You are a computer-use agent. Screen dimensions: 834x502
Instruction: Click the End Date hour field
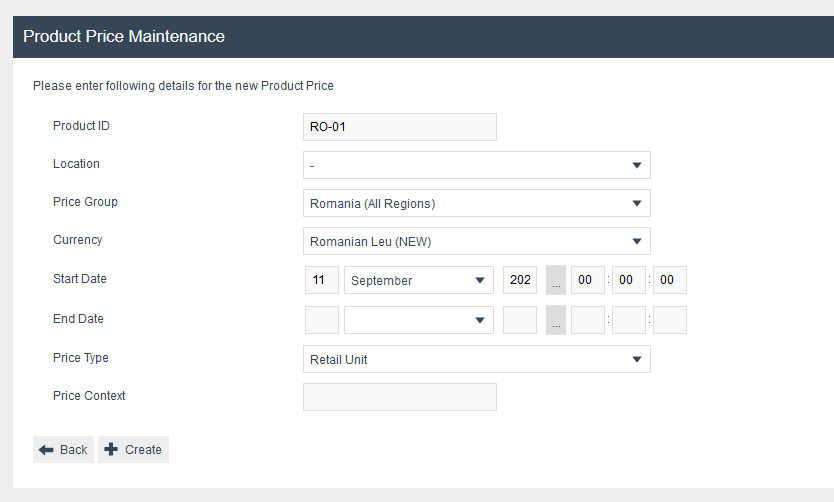[x=587, y=320]
